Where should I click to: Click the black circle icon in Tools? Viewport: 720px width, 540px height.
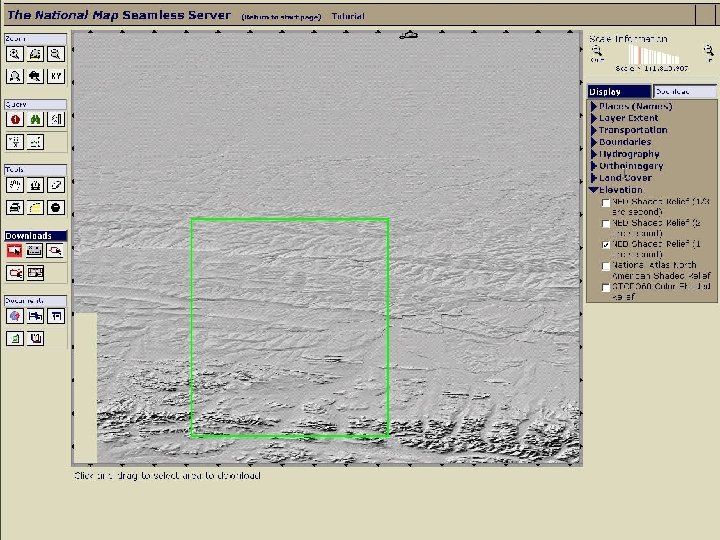56,208
